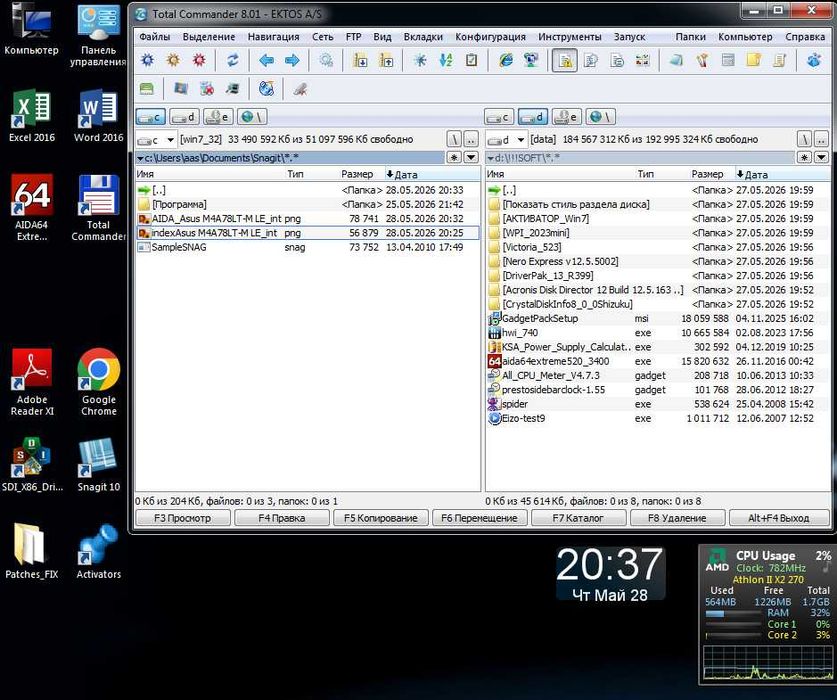Open Adobe Reader XI desktop icon
Viewport: 837px width, 700px height.
coord(32,382)
